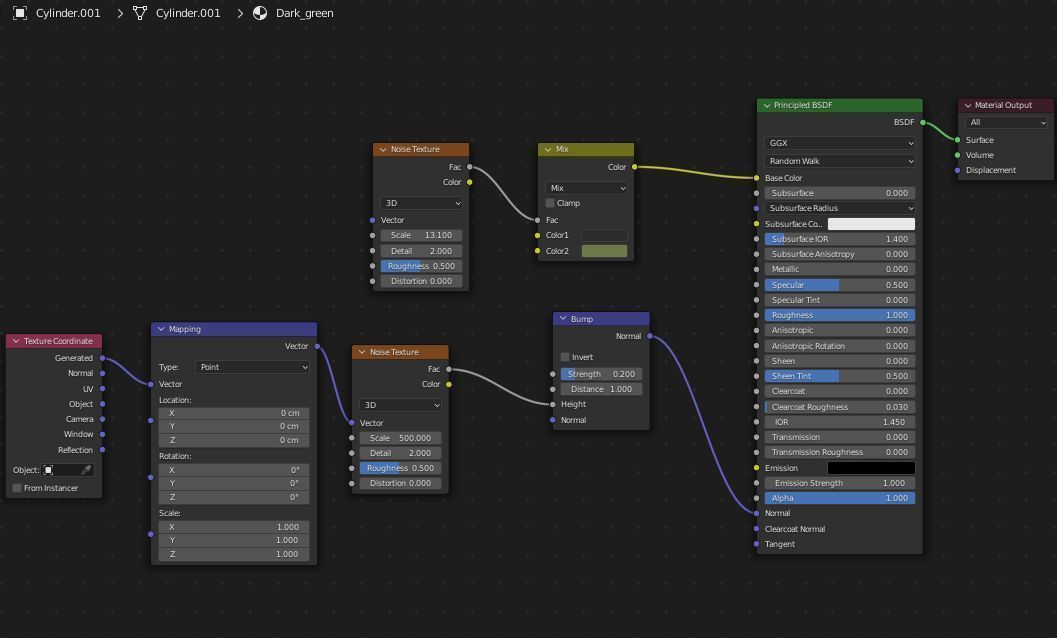Click the Location X field in Mapping
The image size is (1057, 638).
pyautogui.click(x=234, y=413)
